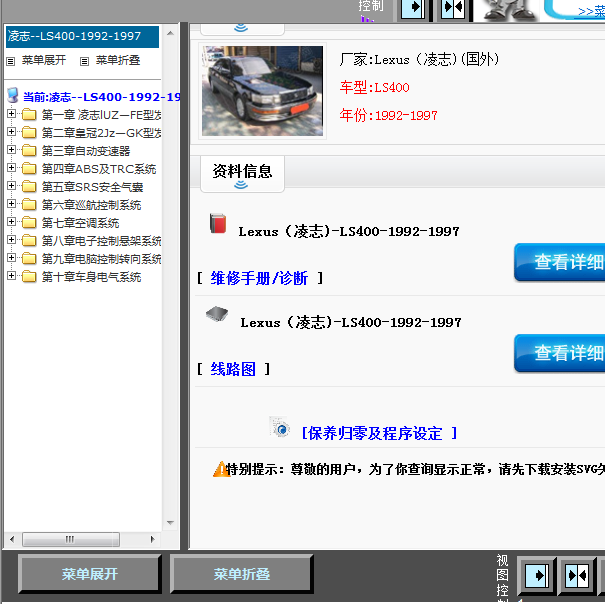The height and width of the screenshot is (604, 605).
Task: Click the bottom view-control expand arrow icon
Action: point(537,575)
